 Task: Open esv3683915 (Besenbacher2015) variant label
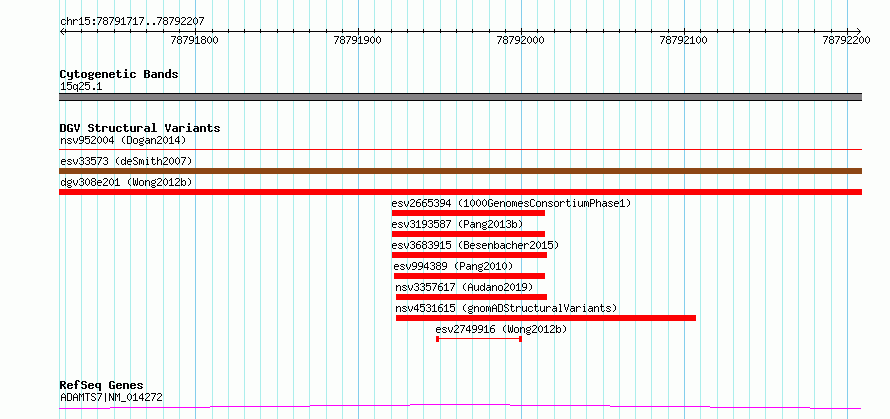[476, 245]
